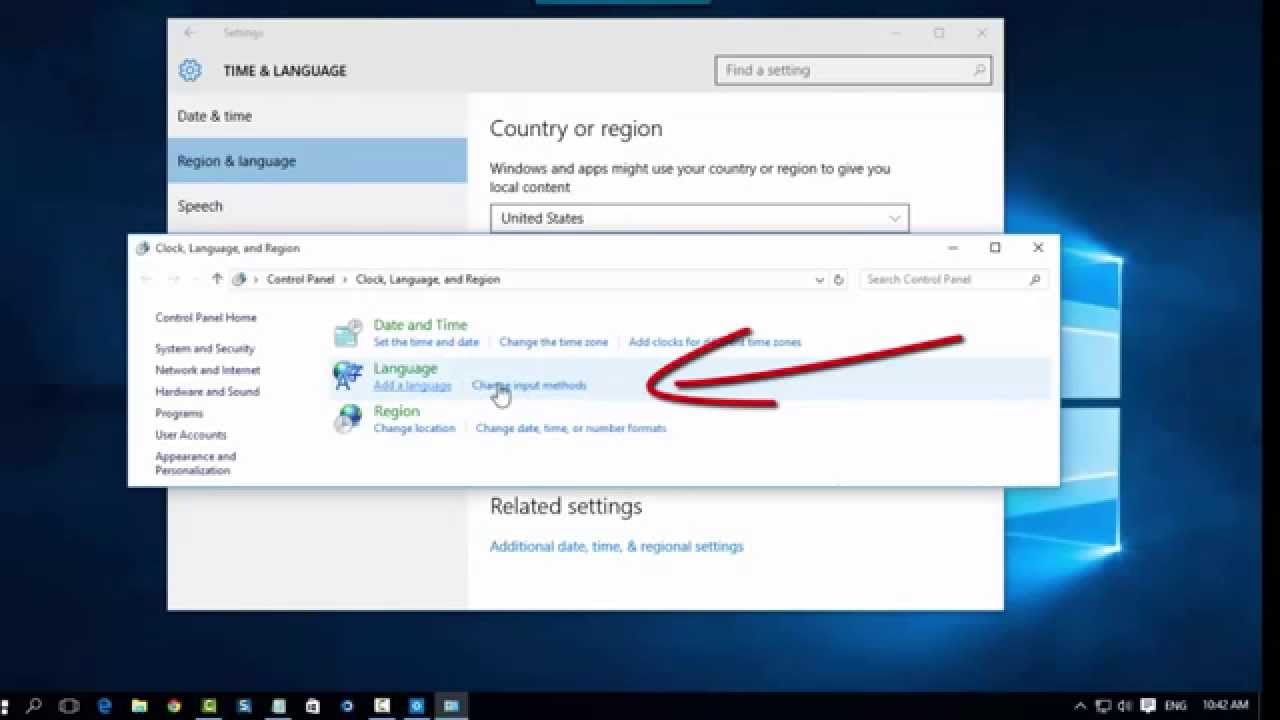Launch Microsoft Edge from the taskbar
Screen dimensions: 1280x720
105,705
